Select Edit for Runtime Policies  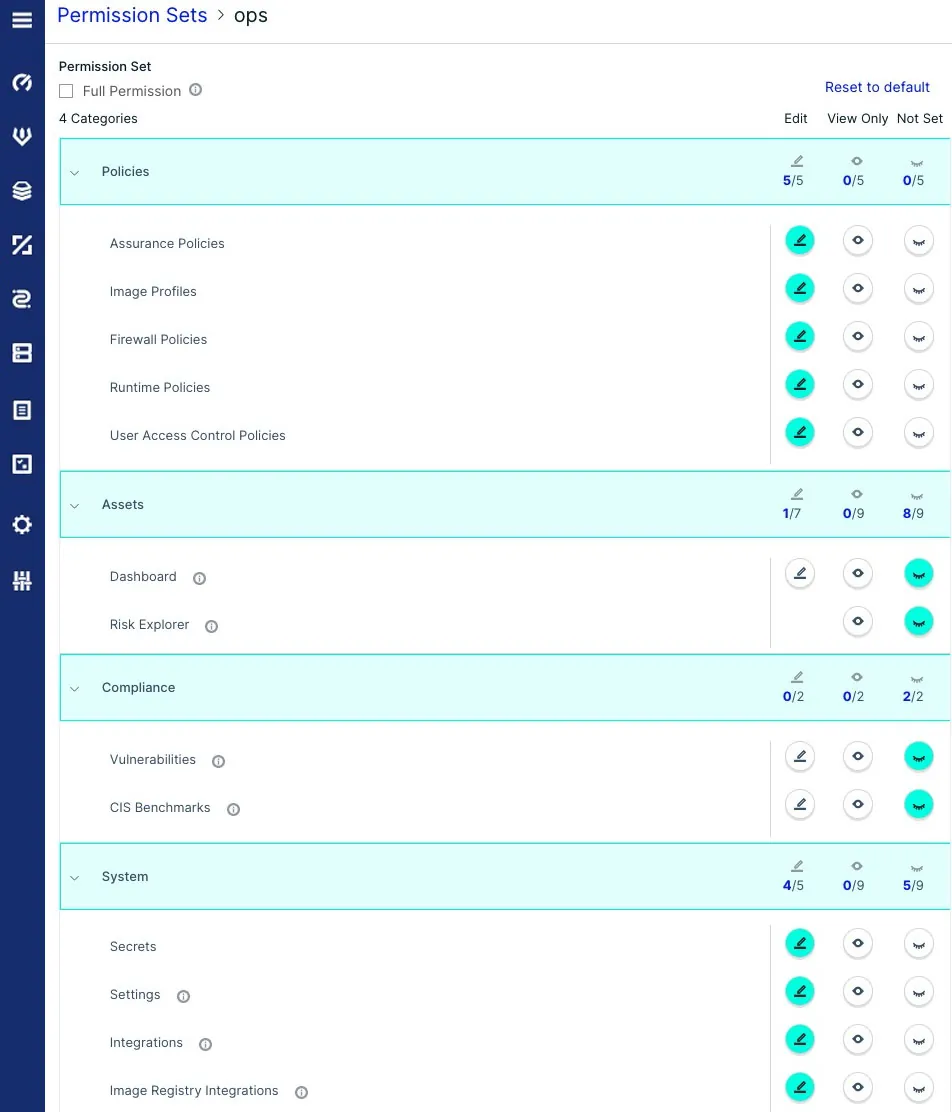click(799, 384)
